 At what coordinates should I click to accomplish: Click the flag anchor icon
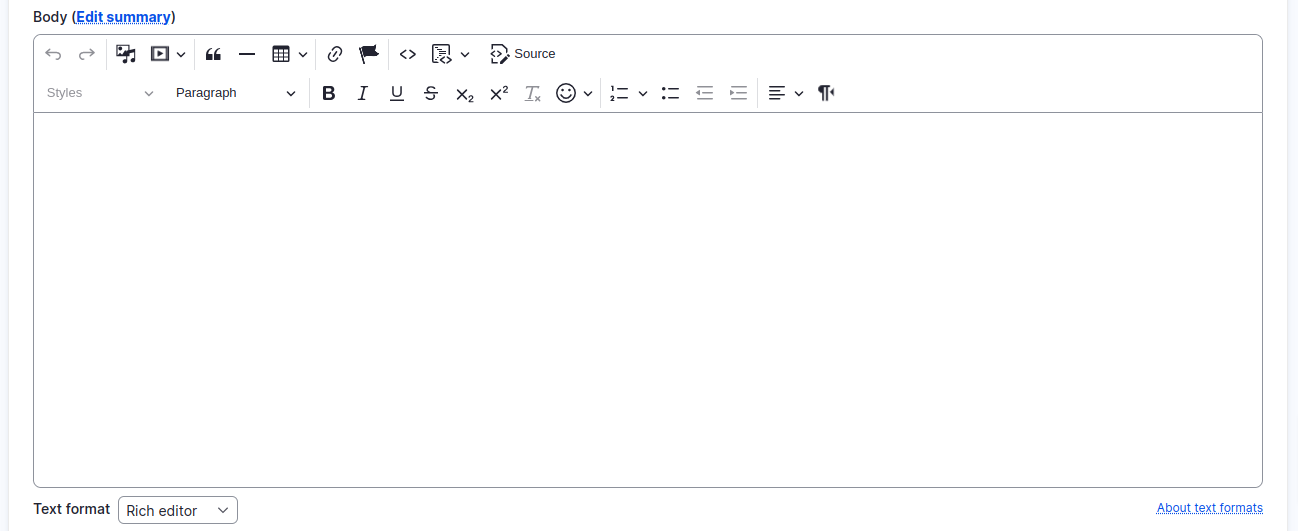[369, 54]
